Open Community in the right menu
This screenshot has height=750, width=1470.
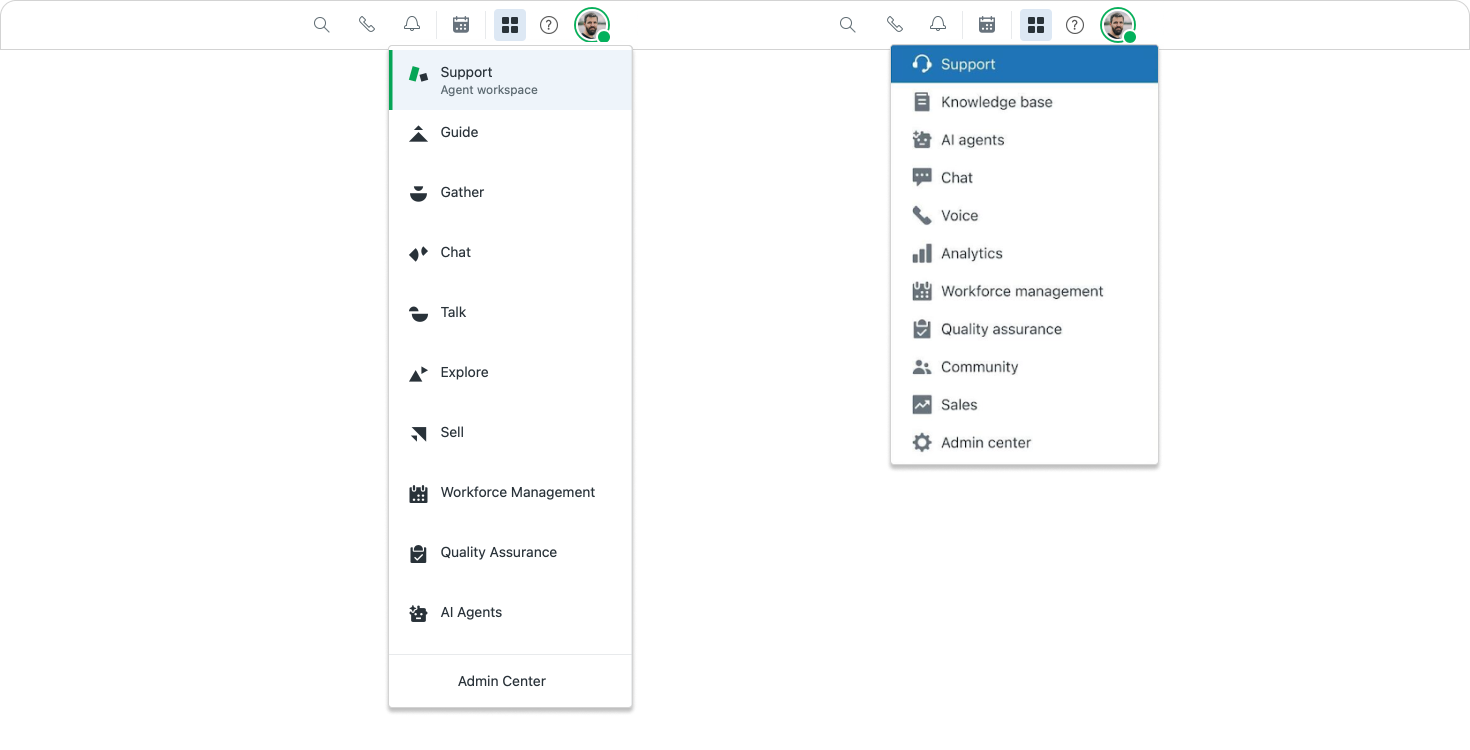point(1024,367)
